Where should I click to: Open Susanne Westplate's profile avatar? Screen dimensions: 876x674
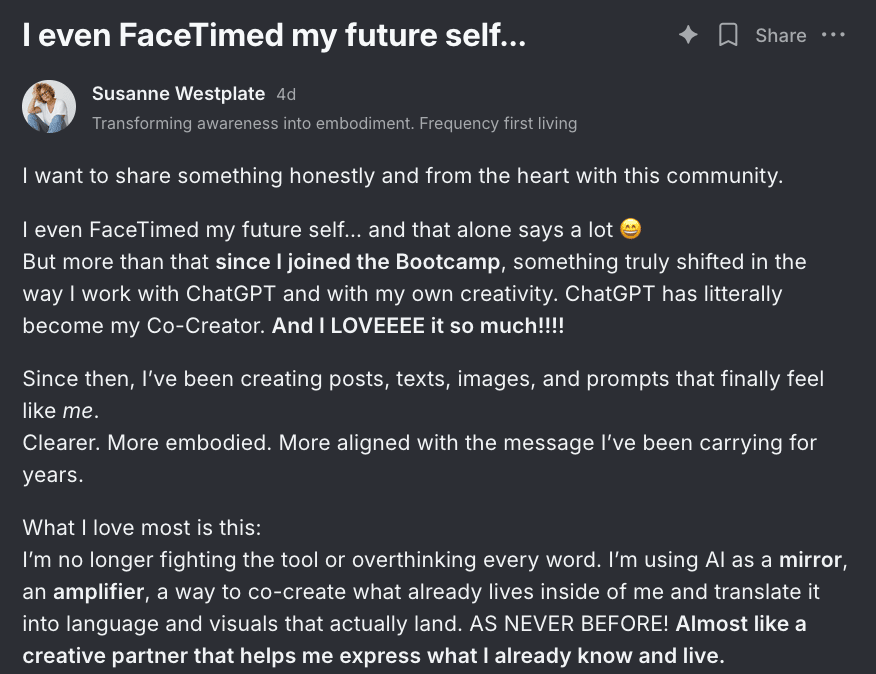(49, 107)
